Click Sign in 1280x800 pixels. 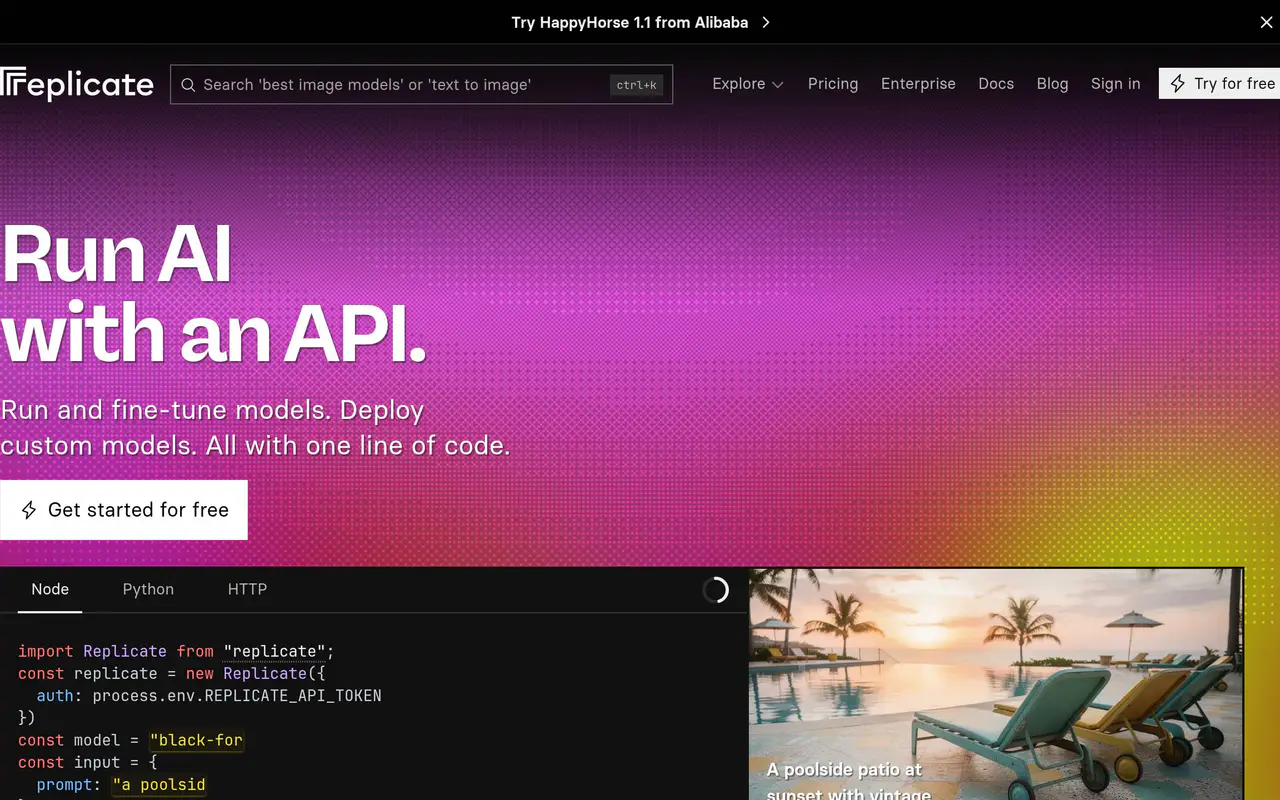[x=1115, y=84]
